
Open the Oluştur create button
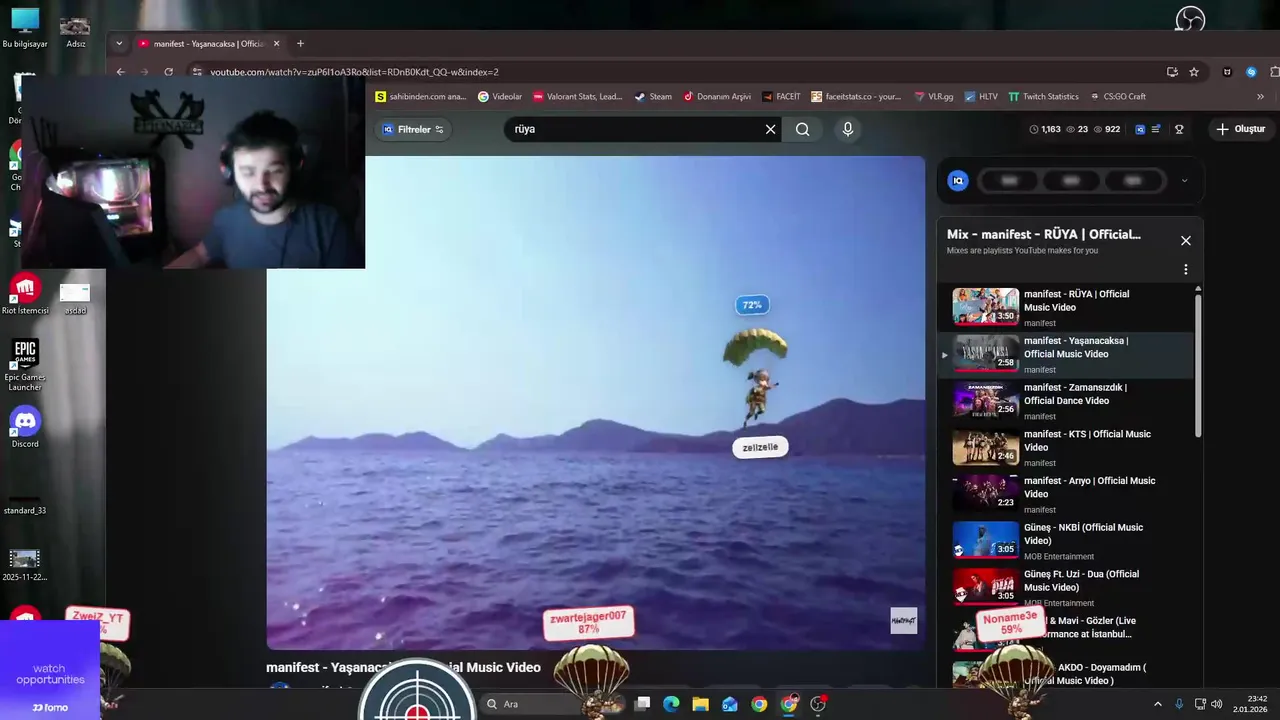(1240, 129)
